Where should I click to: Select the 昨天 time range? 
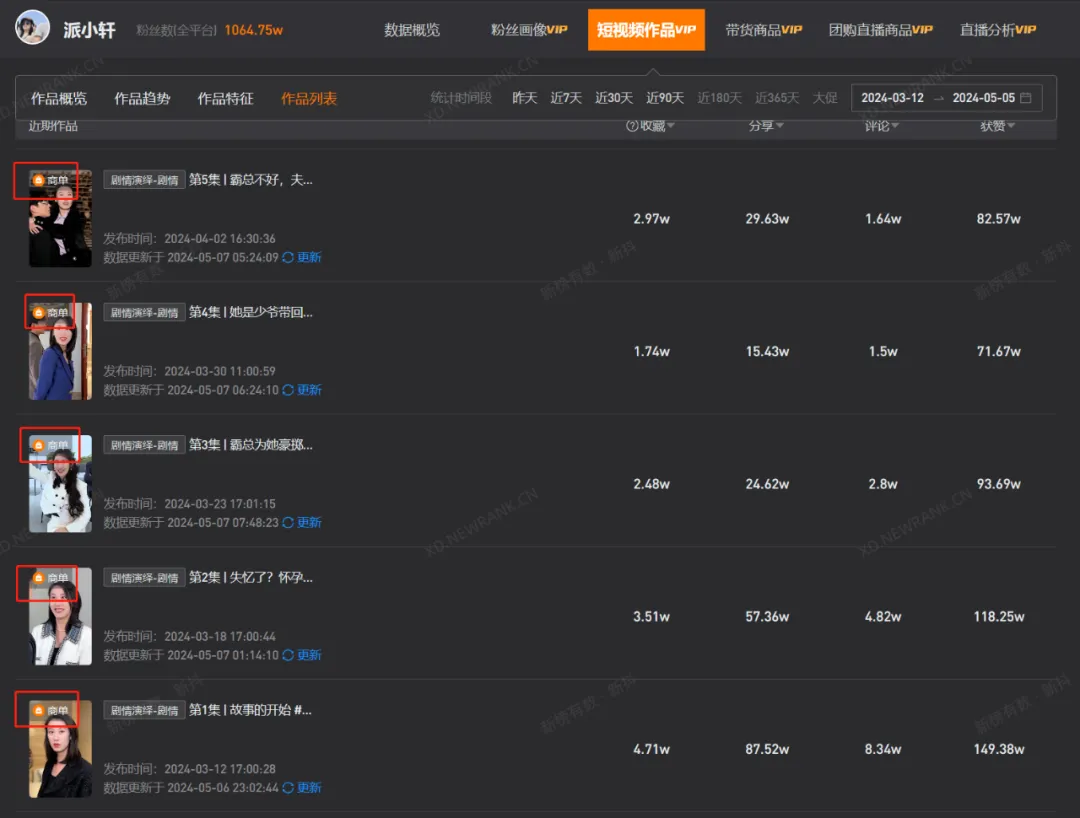[525, 98]
